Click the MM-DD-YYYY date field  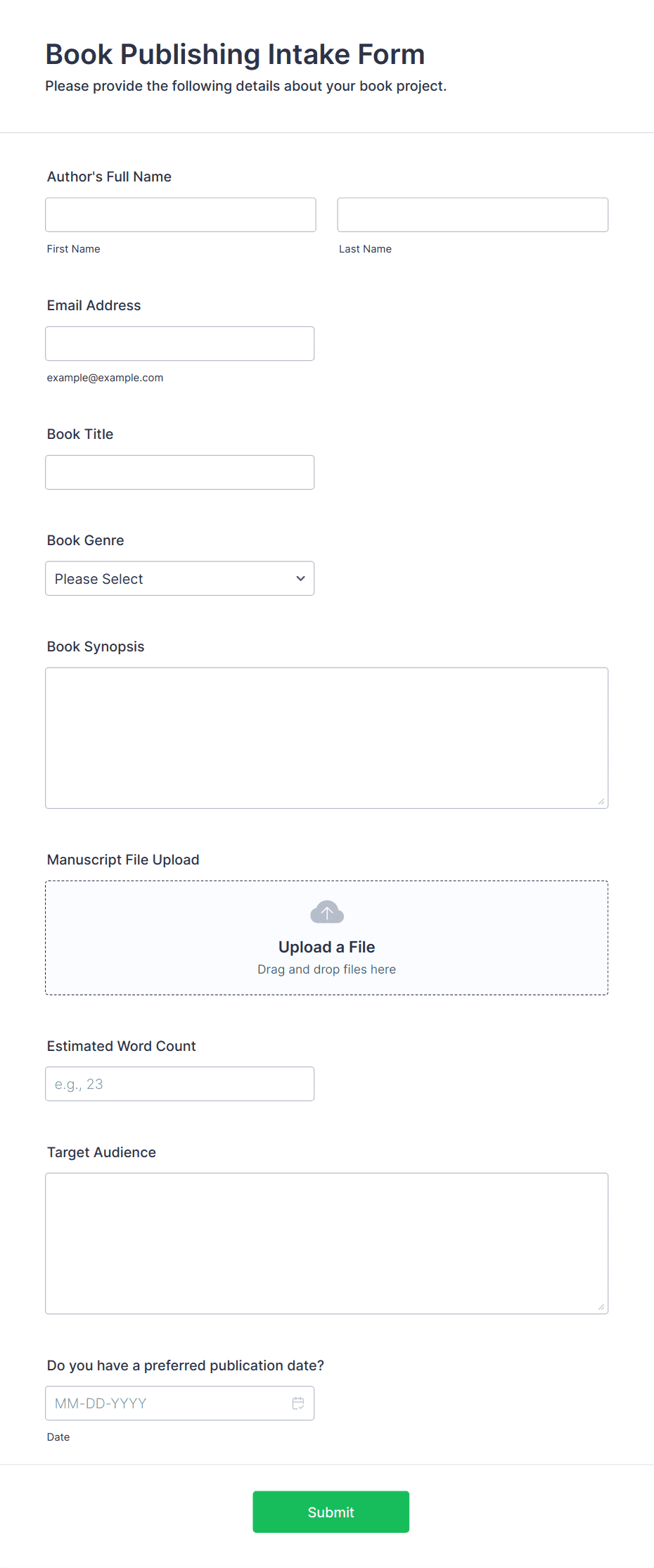point(180,1403)
